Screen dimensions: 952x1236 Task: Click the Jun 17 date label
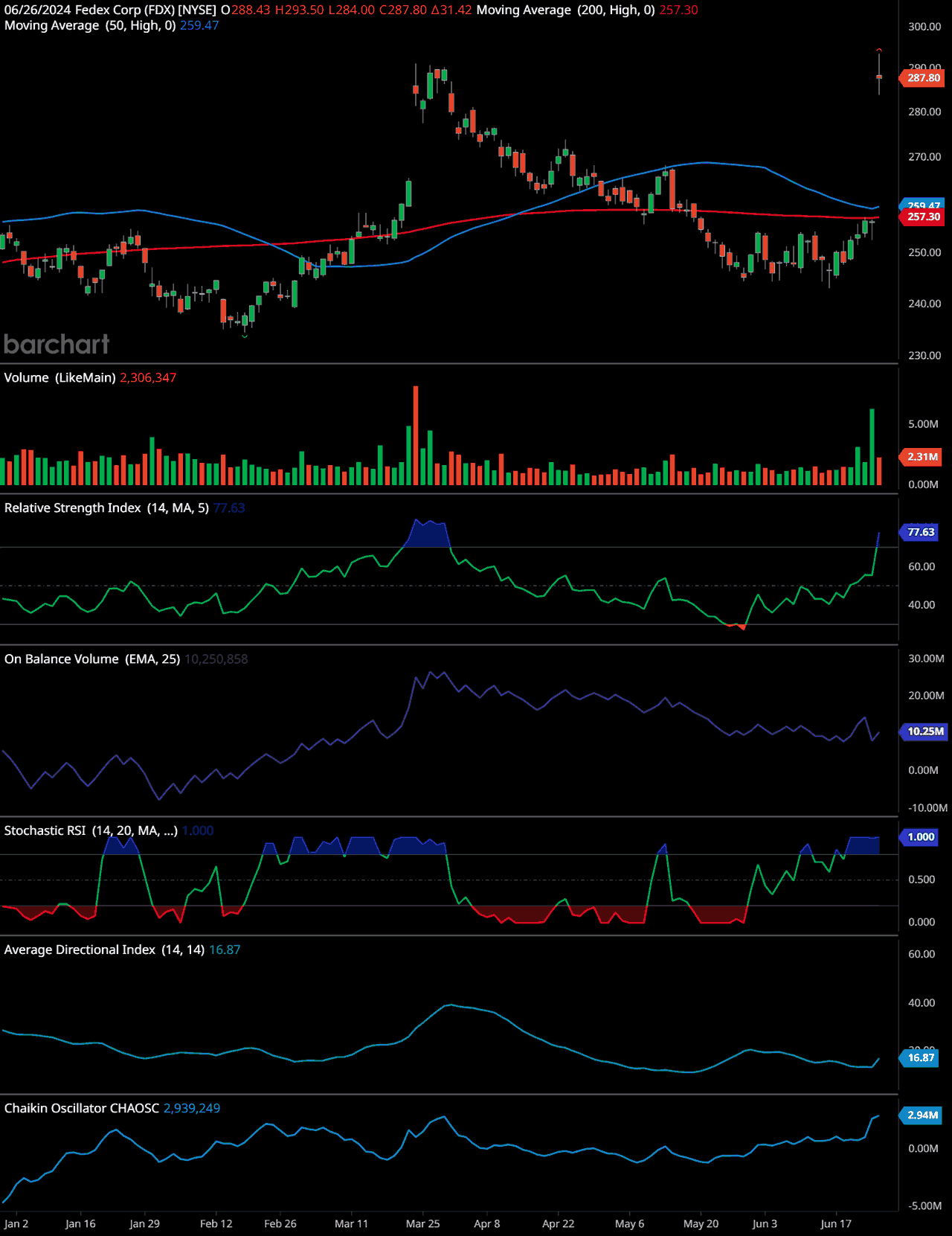(x=836, y=1223)
